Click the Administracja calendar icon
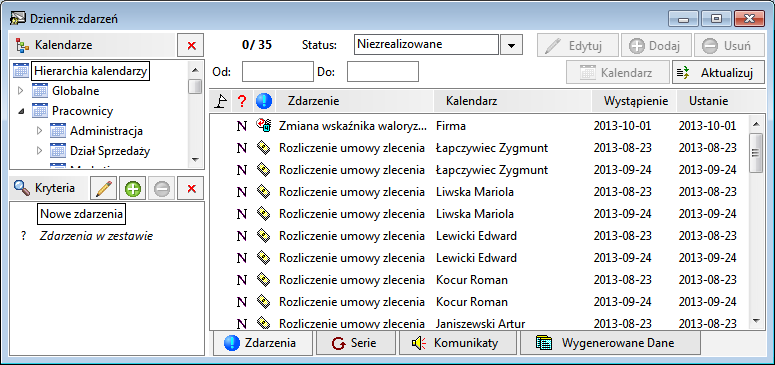Image resolution: width=775 pixels, height=365 pixels. (x=58, y=131)
